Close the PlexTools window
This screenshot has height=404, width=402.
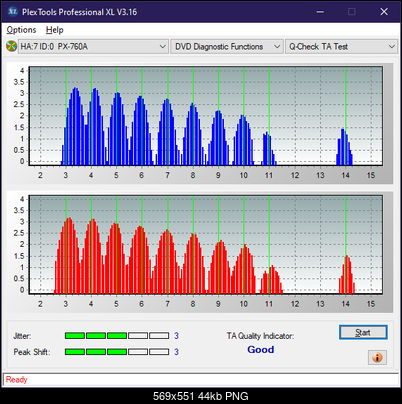pos(384,12)
